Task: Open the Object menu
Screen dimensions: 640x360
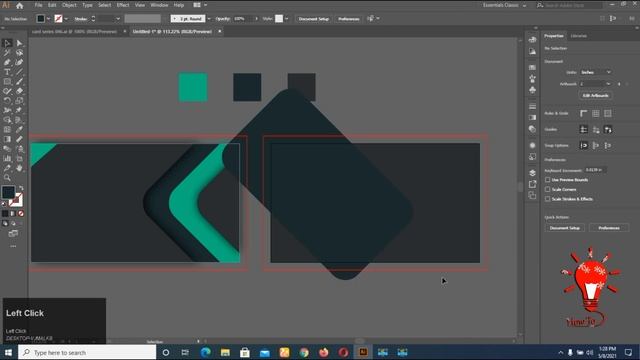Action: [69, 5]
